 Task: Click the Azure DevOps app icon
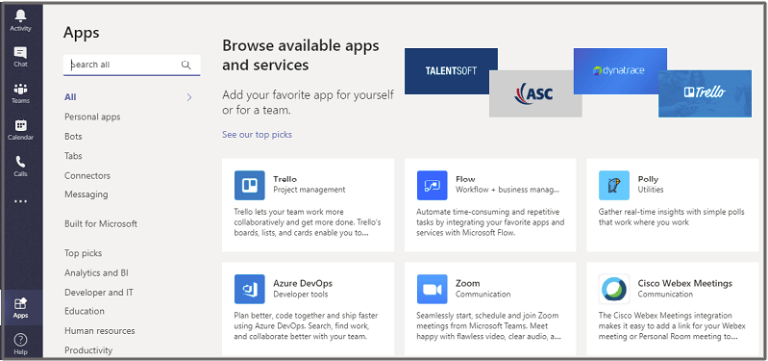[249, 289]
